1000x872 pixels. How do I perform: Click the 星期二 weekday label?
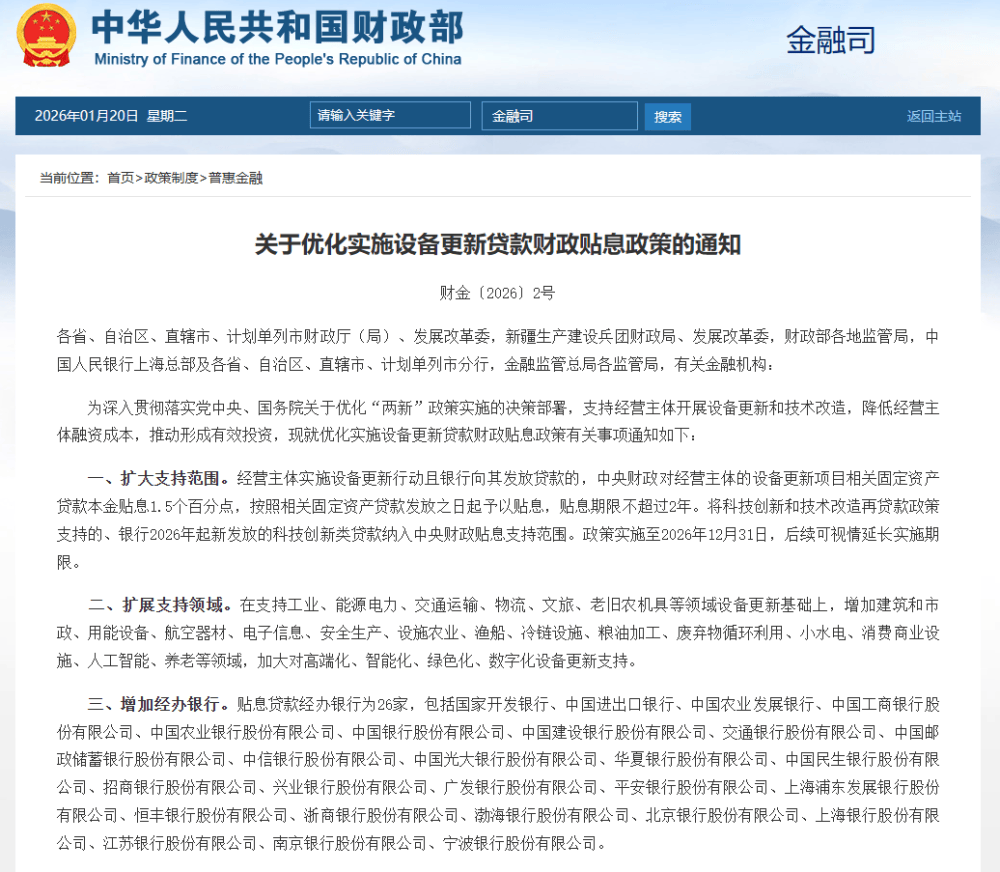167,116
